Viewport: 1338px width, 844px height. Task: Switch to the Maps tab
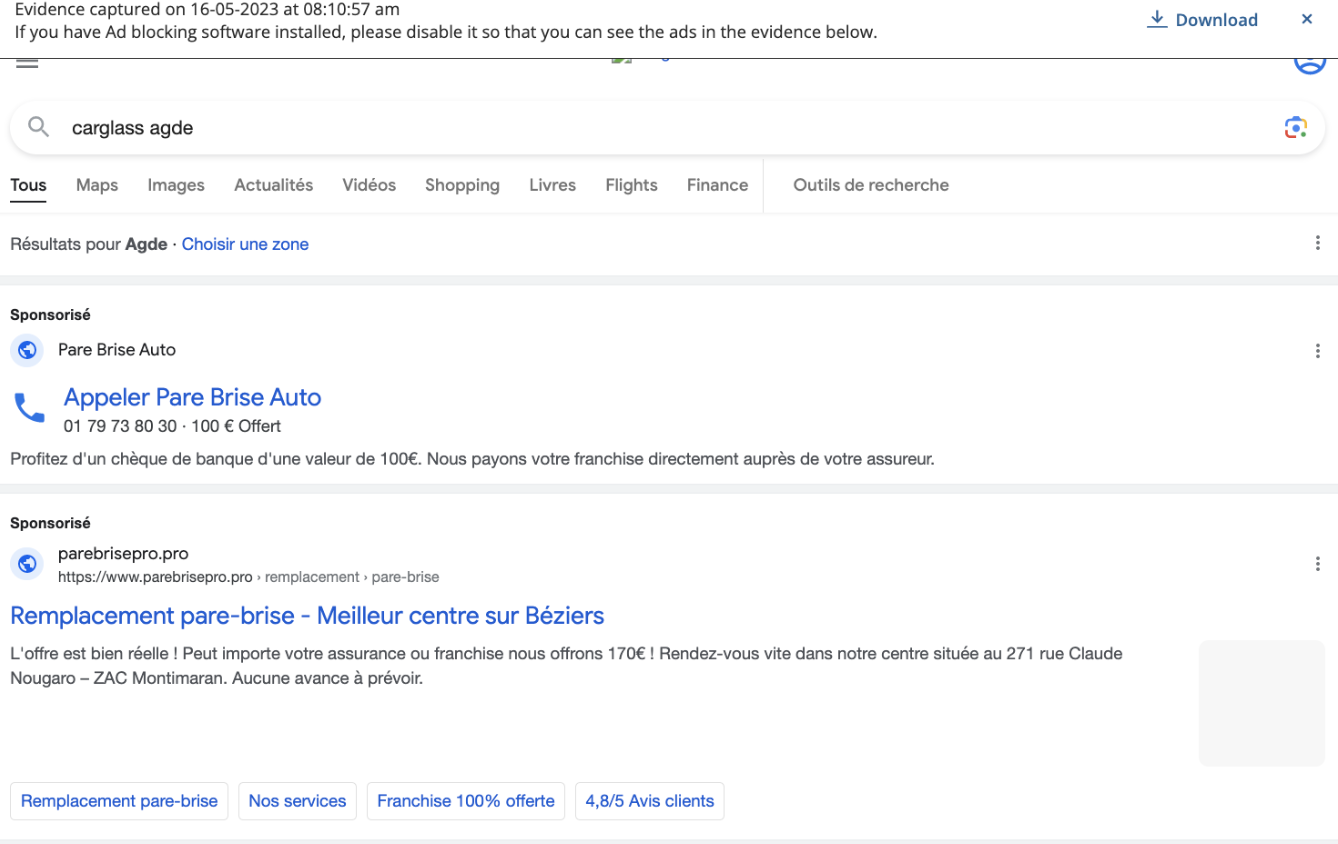click(97, 185)
